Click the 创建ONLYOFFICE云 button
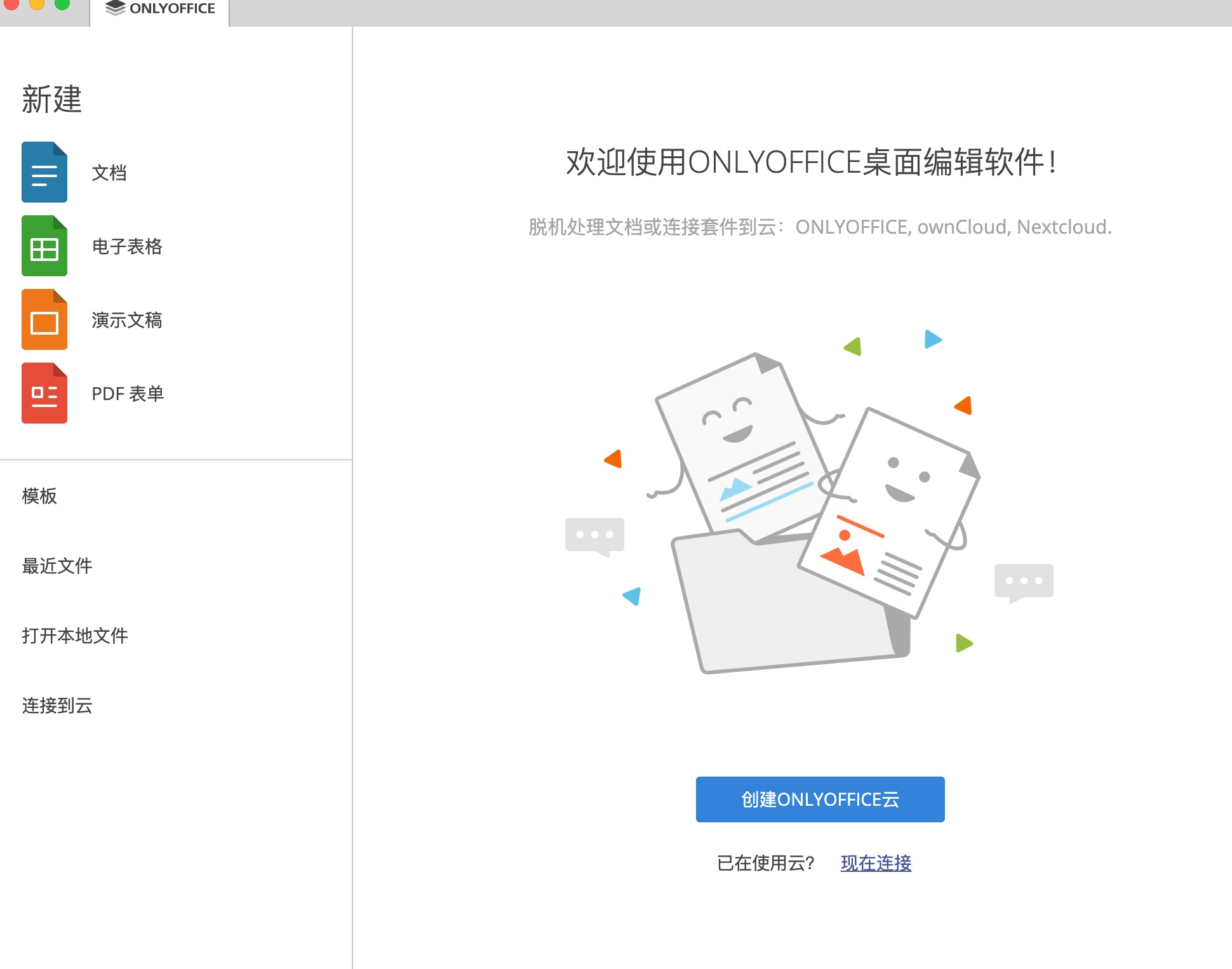 point(820,799)
